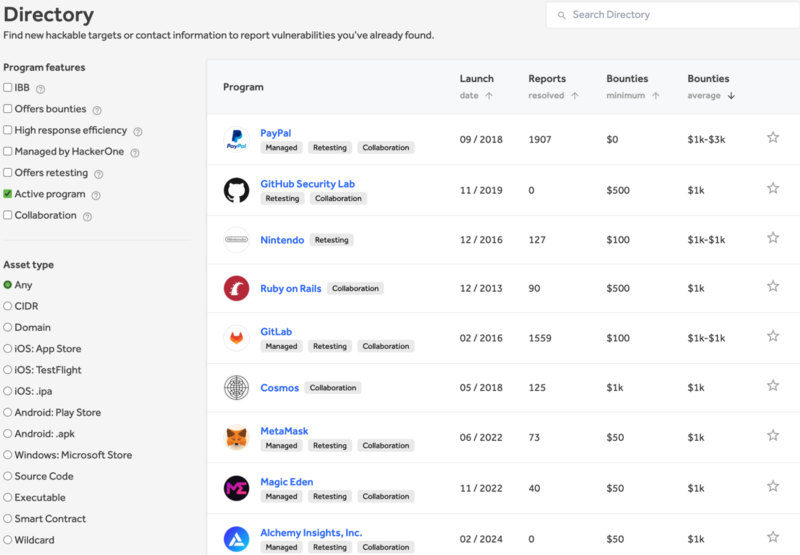Click the Cosmos Collaboration tag
The width and height of the screenshot is (800, 555).
pyautogui.click(x=333, y=388)
